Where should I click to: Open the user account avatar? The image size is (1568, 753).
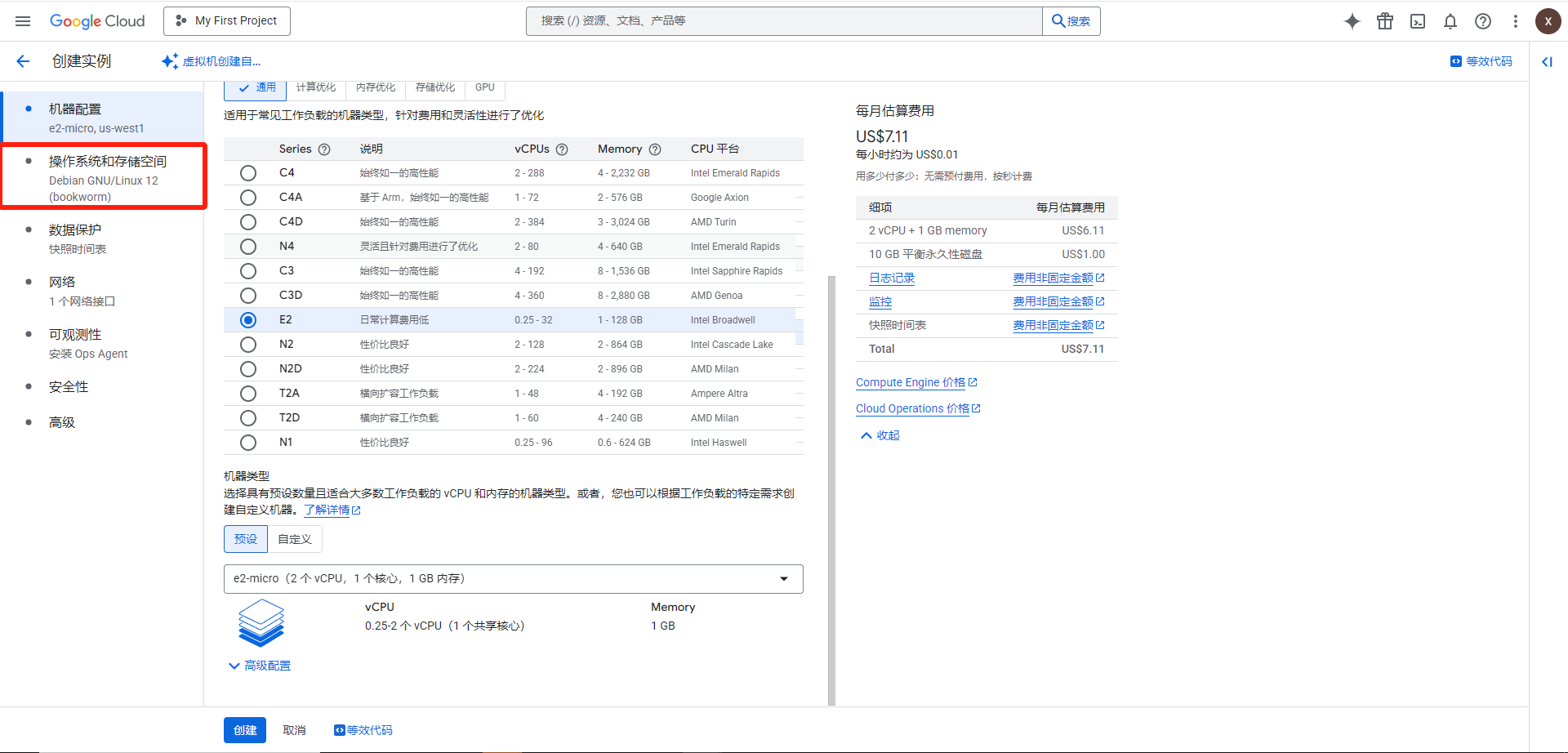coord(1548,21)
